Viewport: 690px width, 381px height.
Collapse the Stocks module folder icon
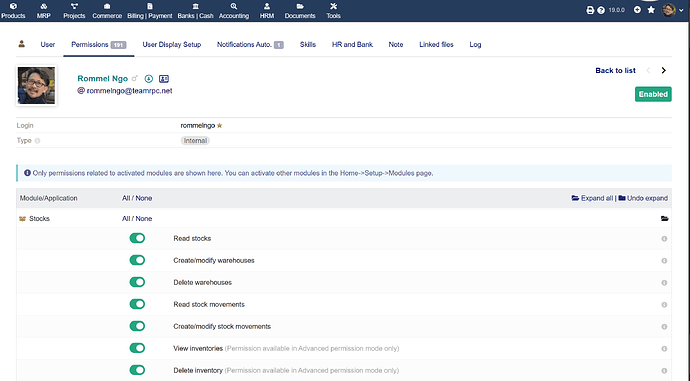[664, 219]
